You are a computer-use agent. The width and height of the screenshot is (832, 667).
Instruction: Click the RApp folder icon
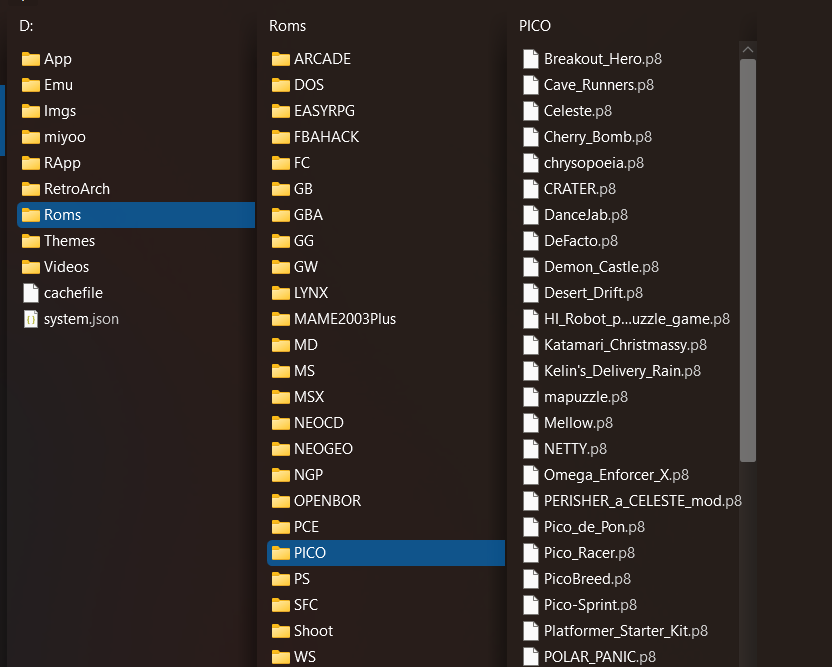(x=31, y=163)
